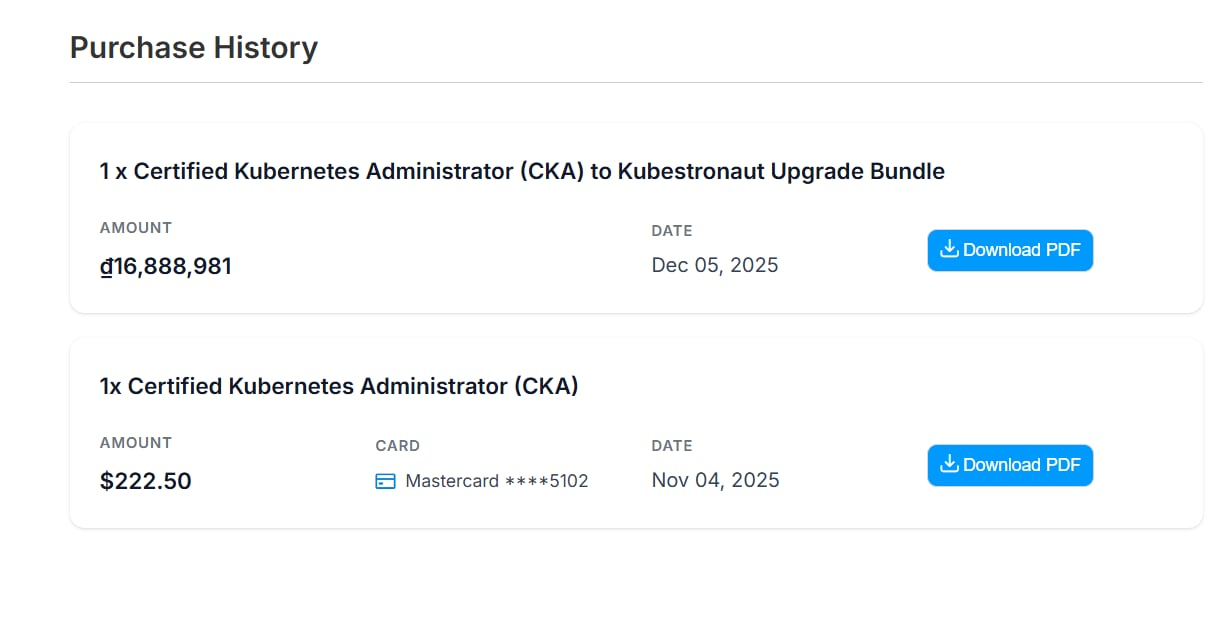Click the CARD label above Mastercard

pos(398,446)
